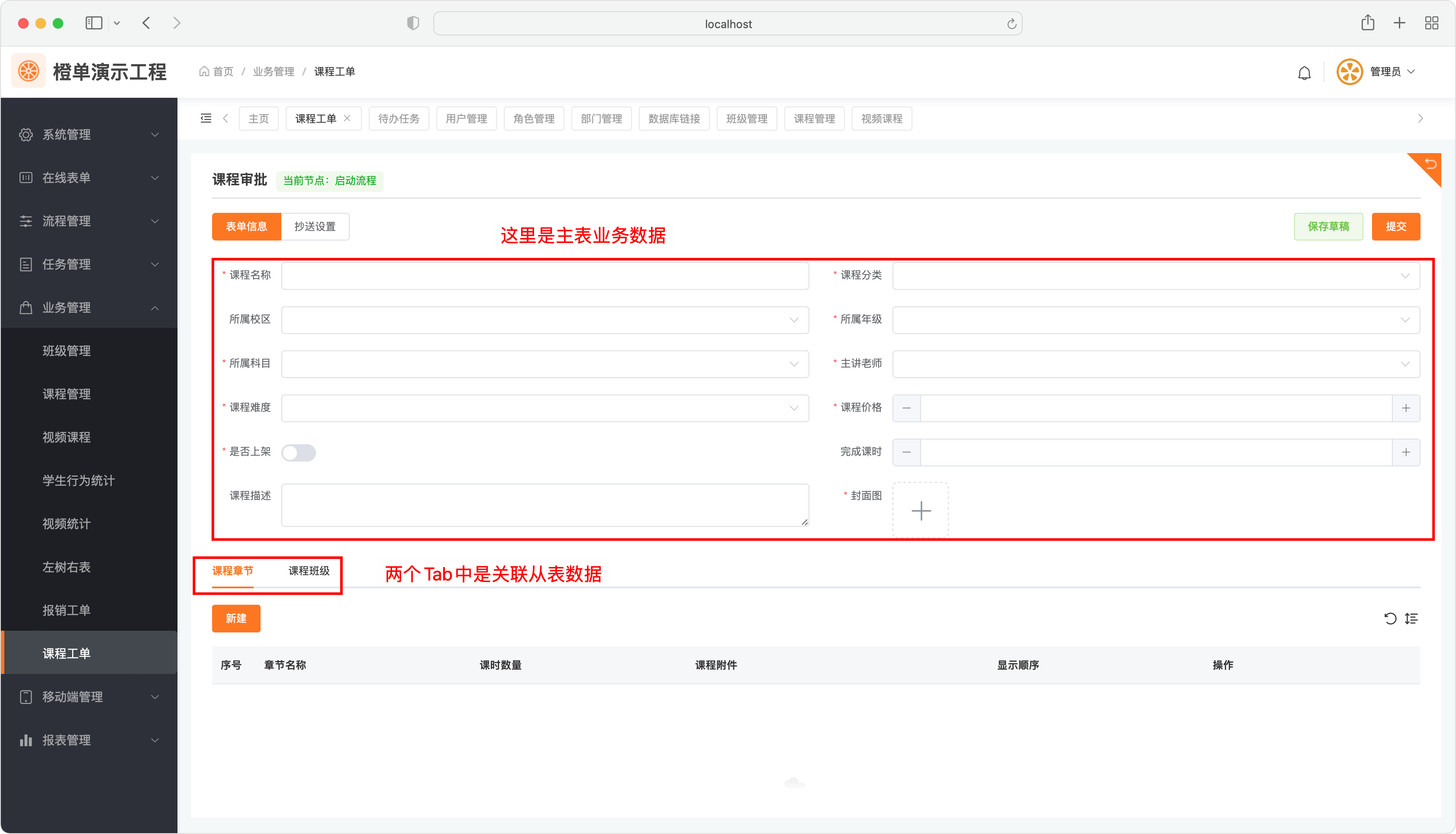The height and width of the screenshot is (834, 1456).
Task: Collapse the 业务管理 sidebar menu
Action: [x=89, y=308]
